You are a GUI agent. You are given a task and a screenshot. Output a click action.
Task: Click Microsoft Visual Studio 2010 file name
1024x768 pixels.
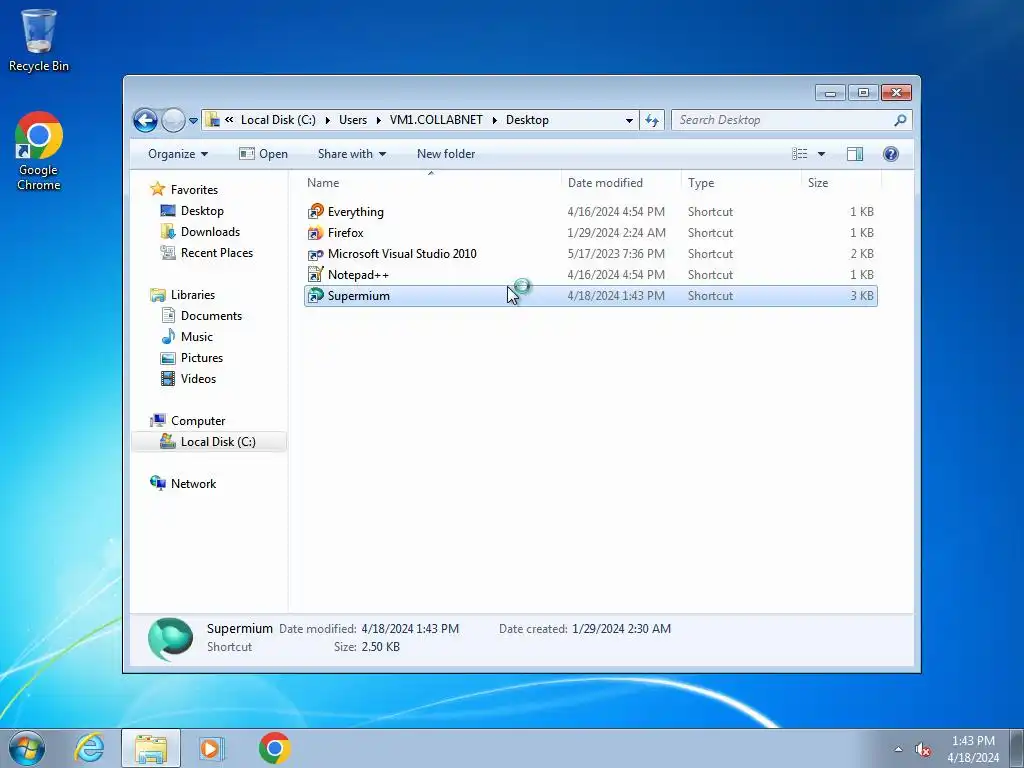tap(402, 254)
